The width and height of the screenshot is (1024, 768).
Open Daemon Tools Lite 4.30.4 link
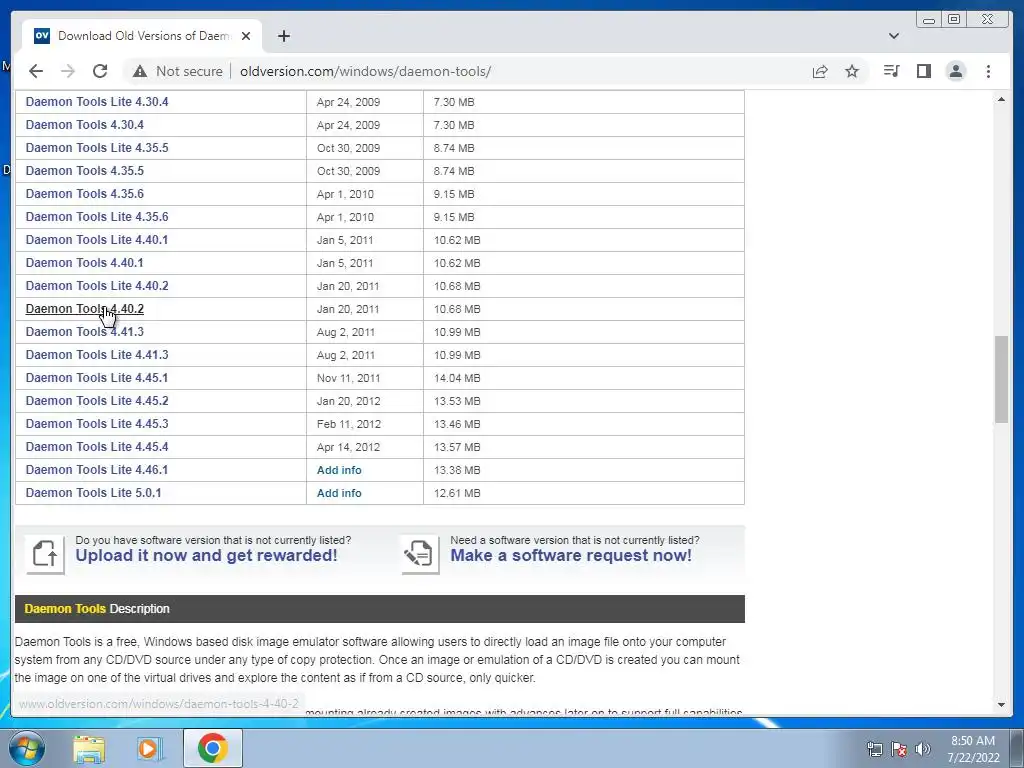click(97, 102)
